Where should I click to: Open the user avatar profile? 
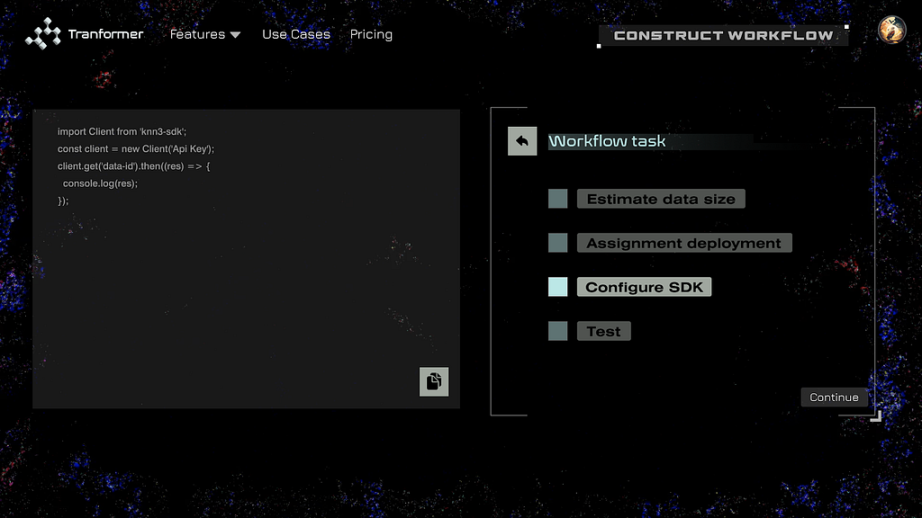[x=891, y=29]
